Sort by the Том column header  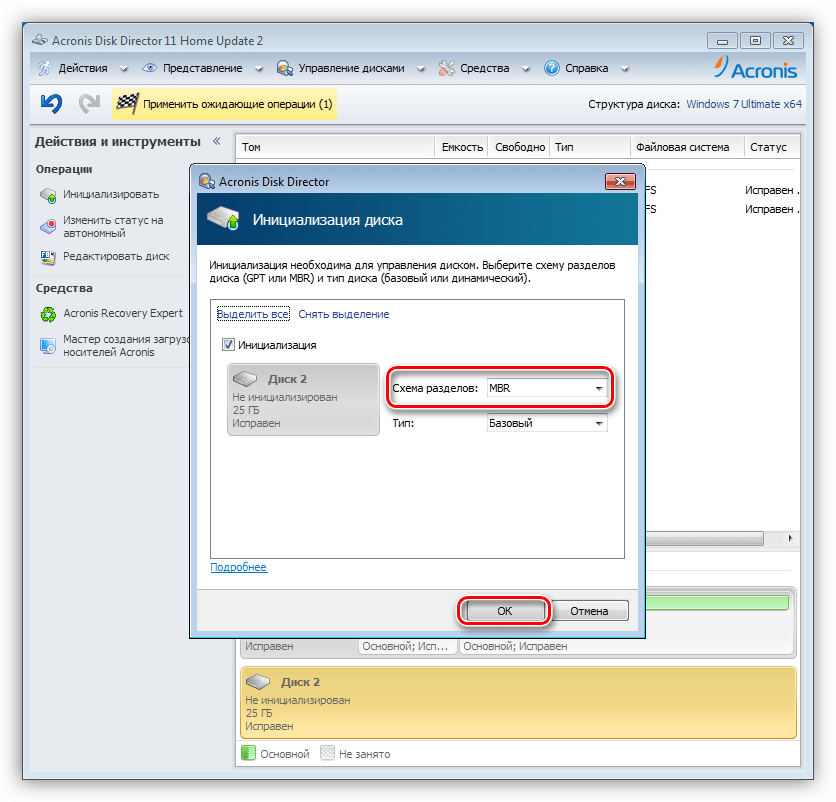click(336, 147)
